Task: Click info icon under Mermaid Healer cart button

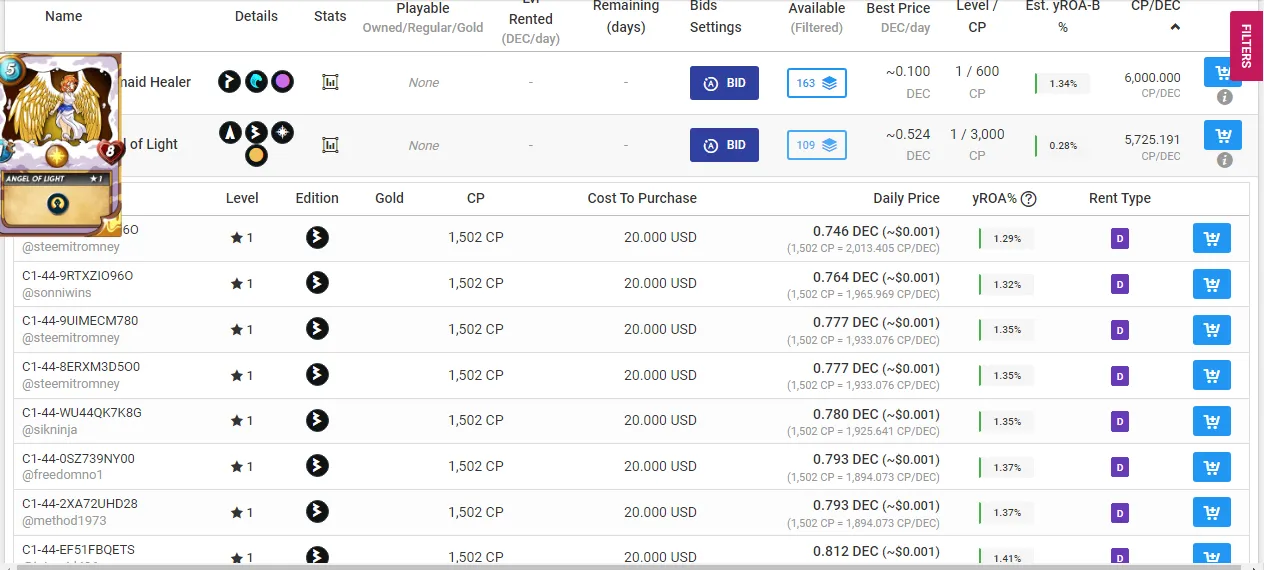Action: [1224, 97]
